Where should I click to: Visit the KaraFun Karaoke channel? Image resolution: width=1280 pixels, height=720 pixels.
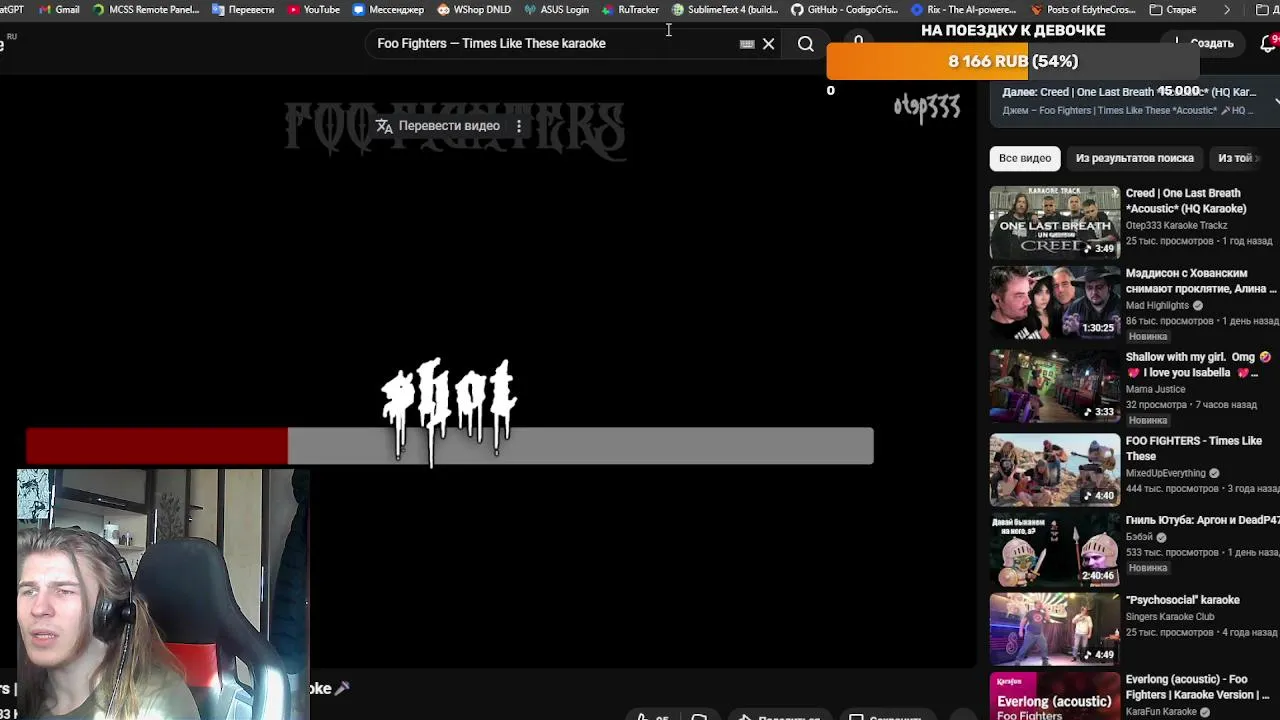(1161, 712)
